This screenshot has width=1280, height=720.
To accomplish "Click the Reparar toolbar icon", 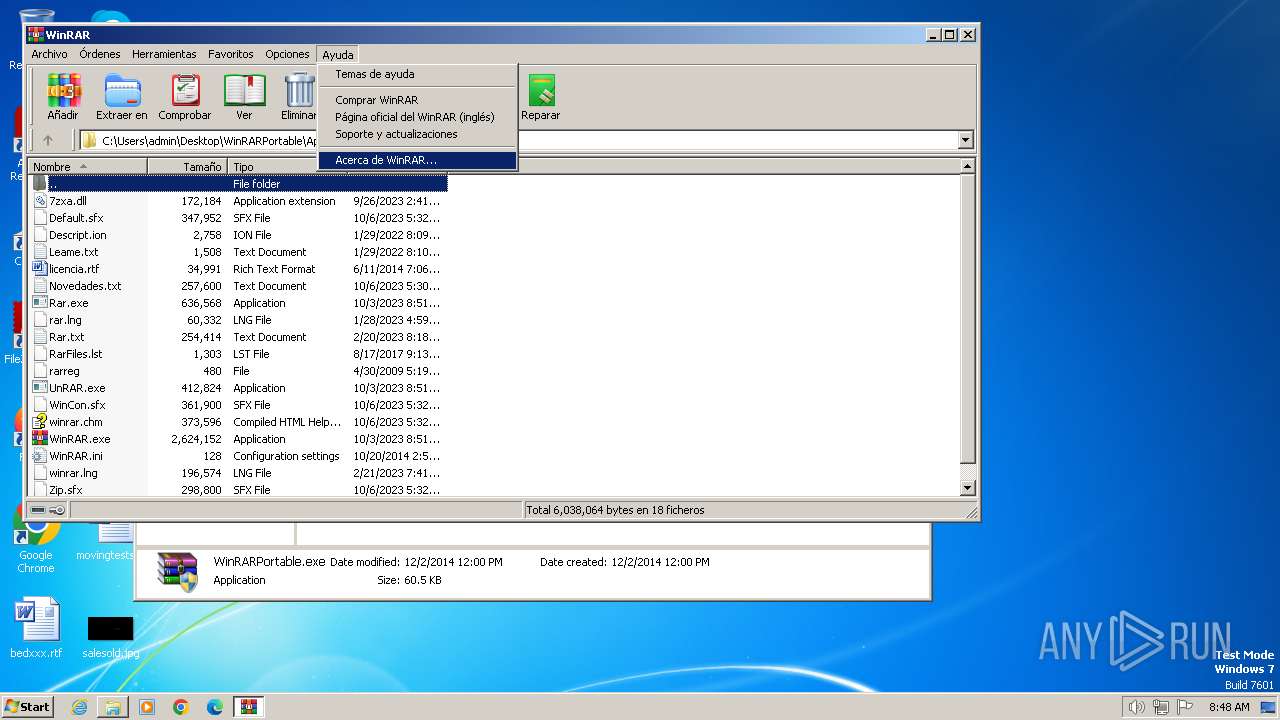I will (541, 97).
